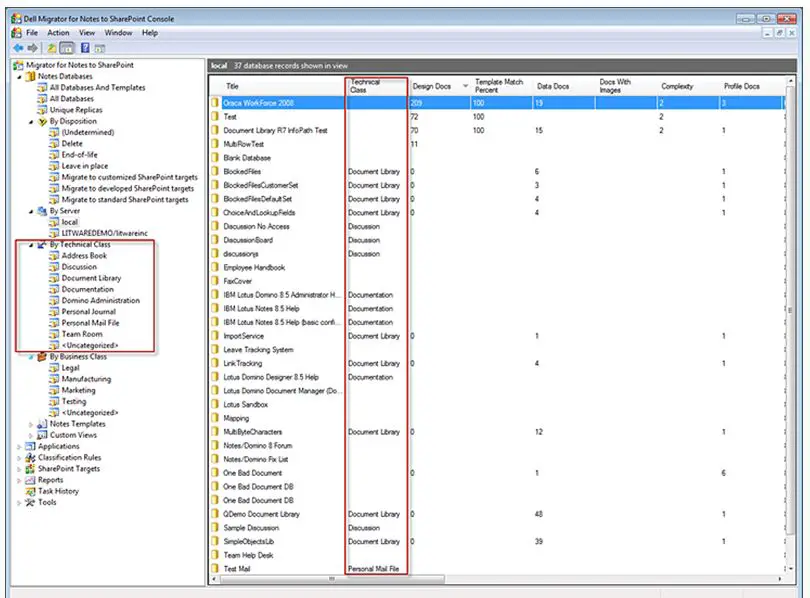Click the Notes Databases folder icon
The height and width of the screenshot is (598, 810).
pyautogui.click(x=30, y=76)
